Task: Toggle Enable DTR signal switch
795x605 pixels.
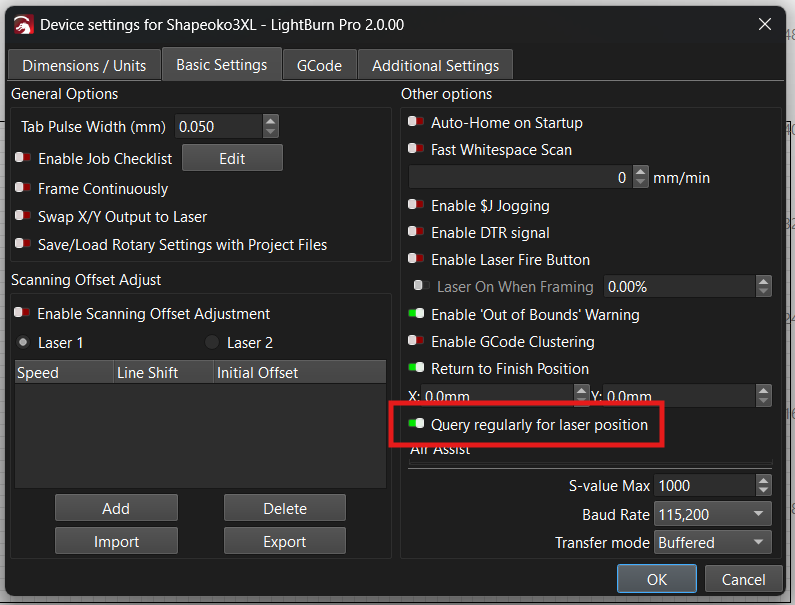Action: pos(416,231)
